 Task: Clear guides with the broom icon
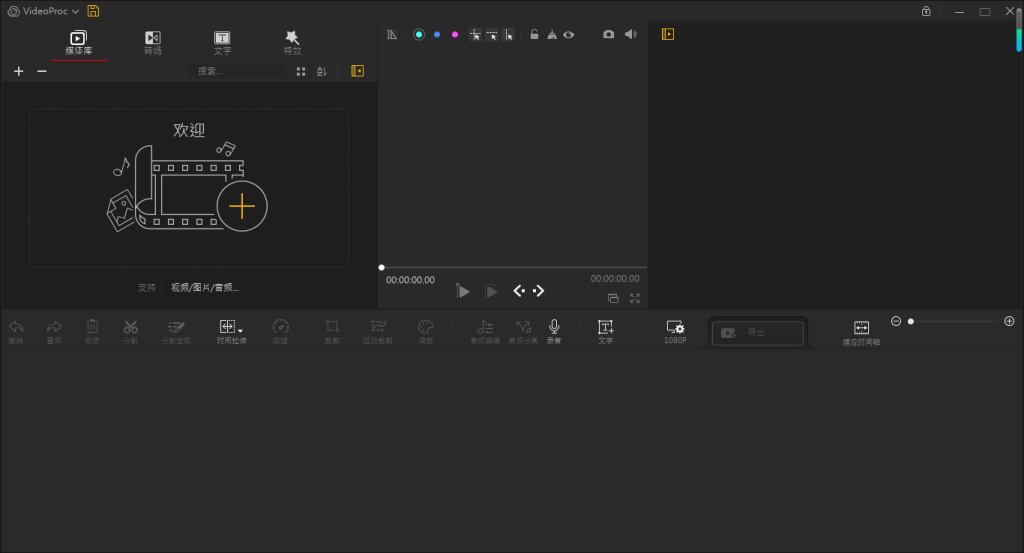pyautogui.click(x=552, y=35)
